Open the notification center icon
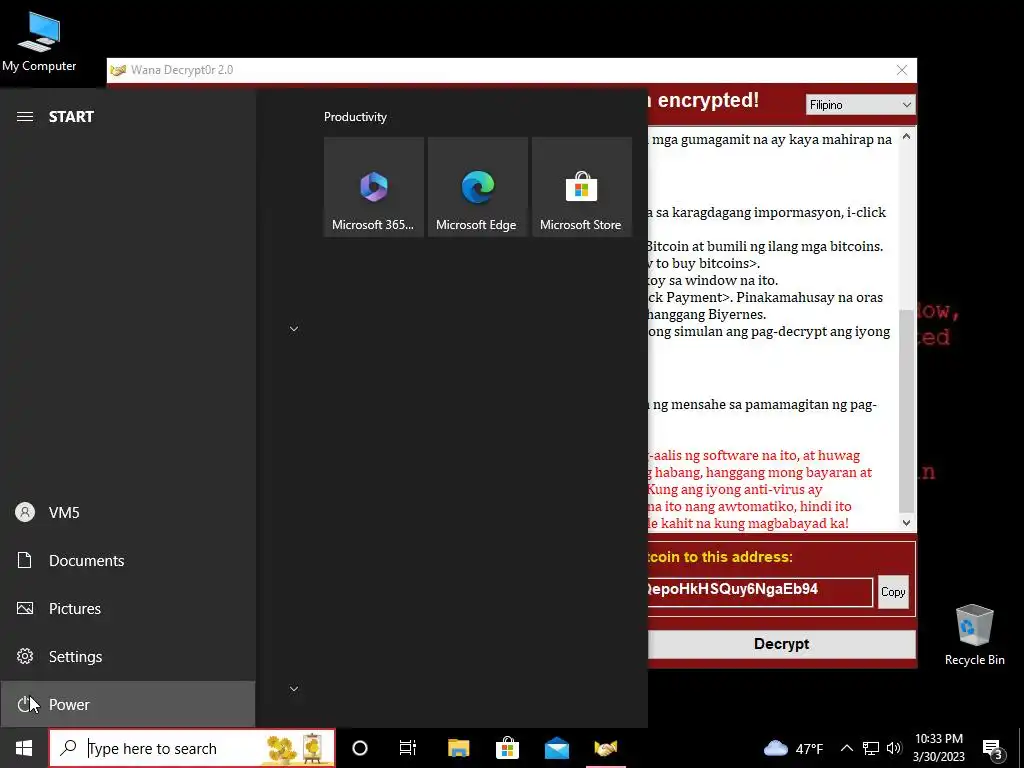Viewport: 1024px width, 768px height. (993, 749)
